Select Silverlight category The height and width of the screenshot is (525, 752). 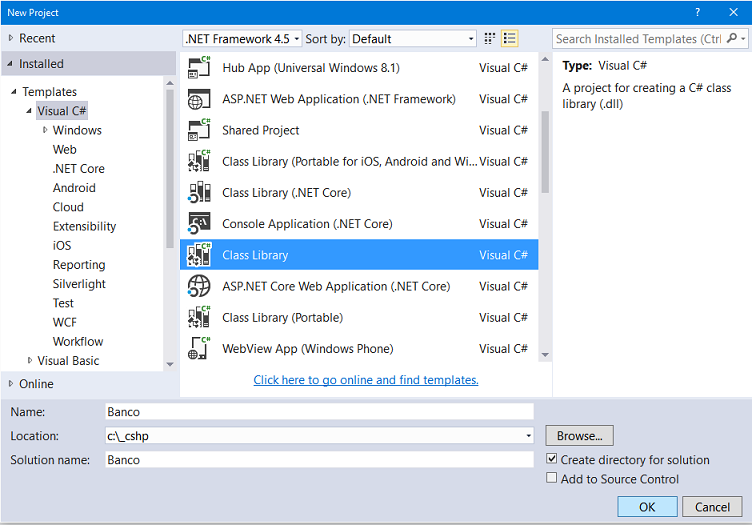(79, 284)
